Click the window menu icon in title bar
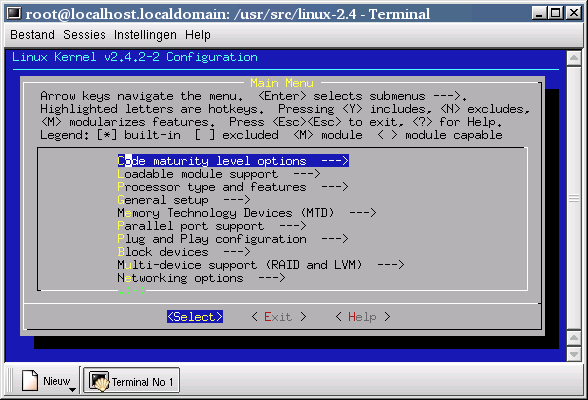The width and height of the screenshot is (588, 400). tap(14, 13)
